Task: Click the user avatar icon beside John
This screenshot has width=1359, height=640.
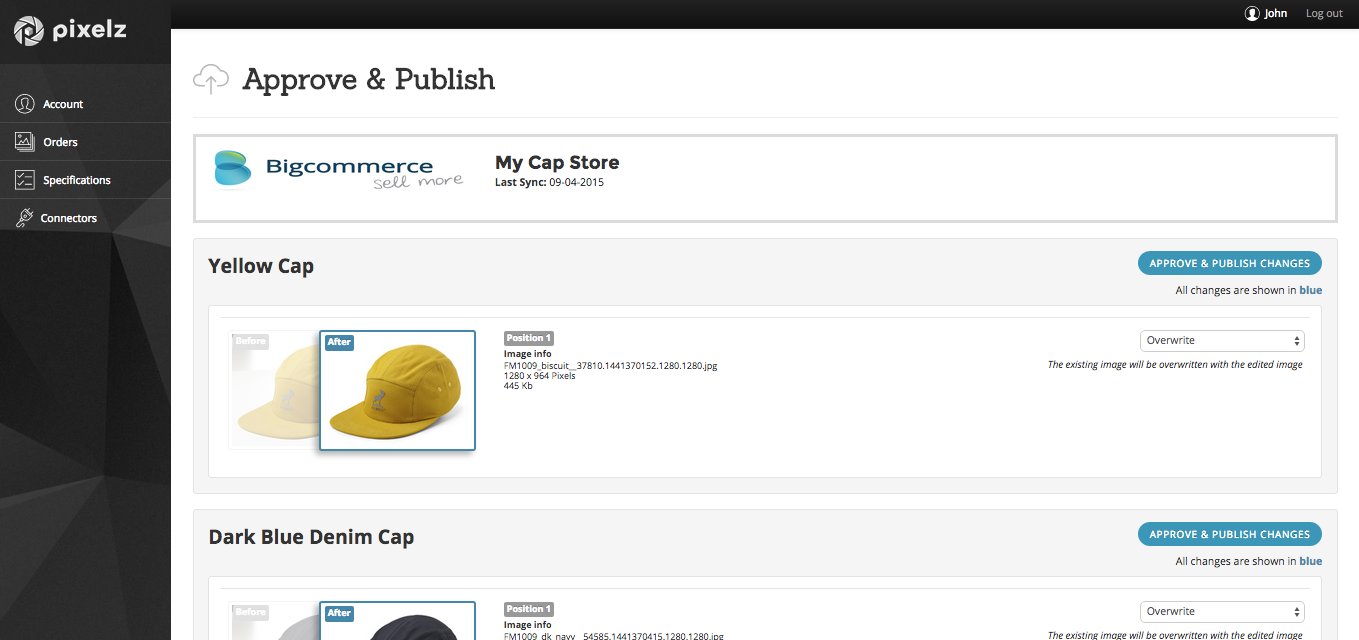Action: tap(1251, 14)
